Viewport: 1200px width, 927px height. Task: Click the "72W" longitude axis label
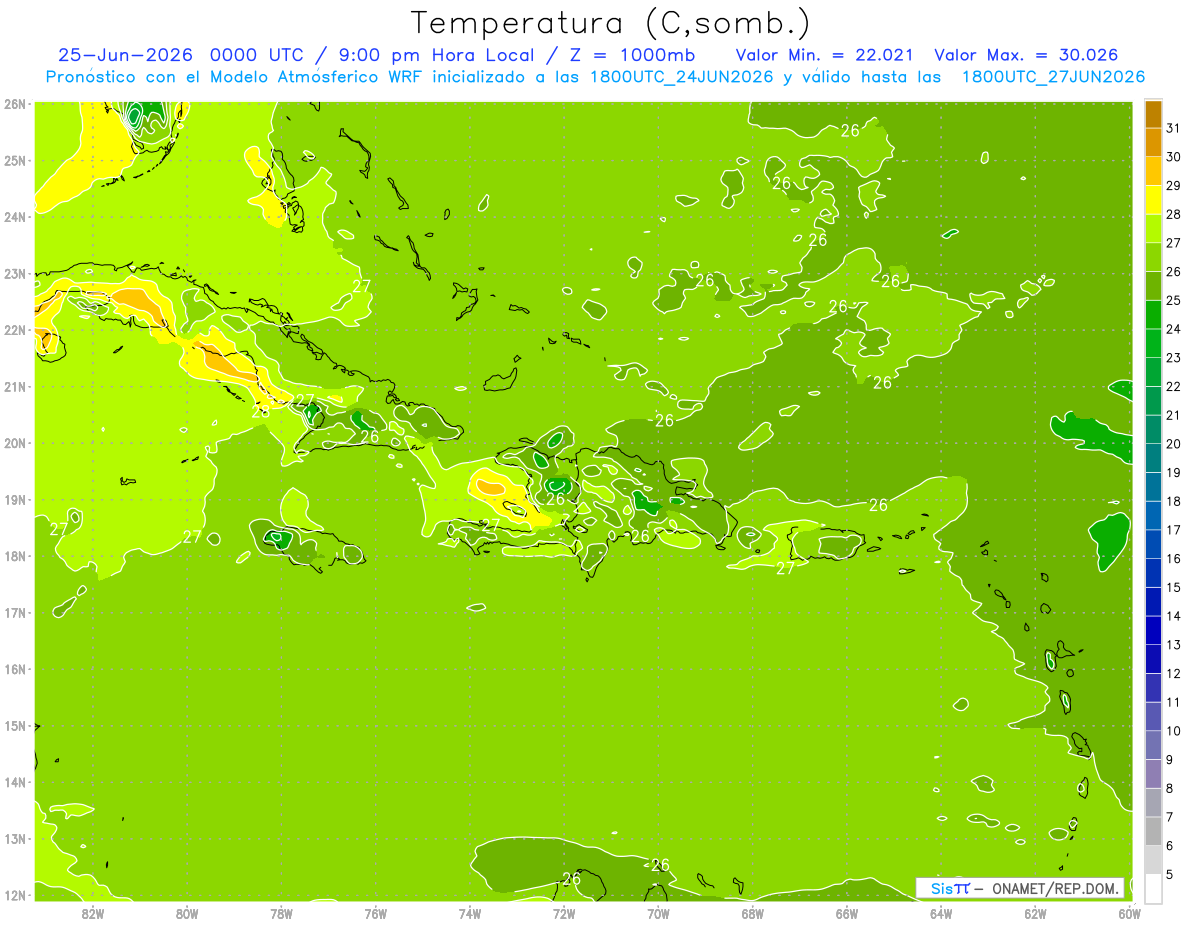tap(564, 913)
